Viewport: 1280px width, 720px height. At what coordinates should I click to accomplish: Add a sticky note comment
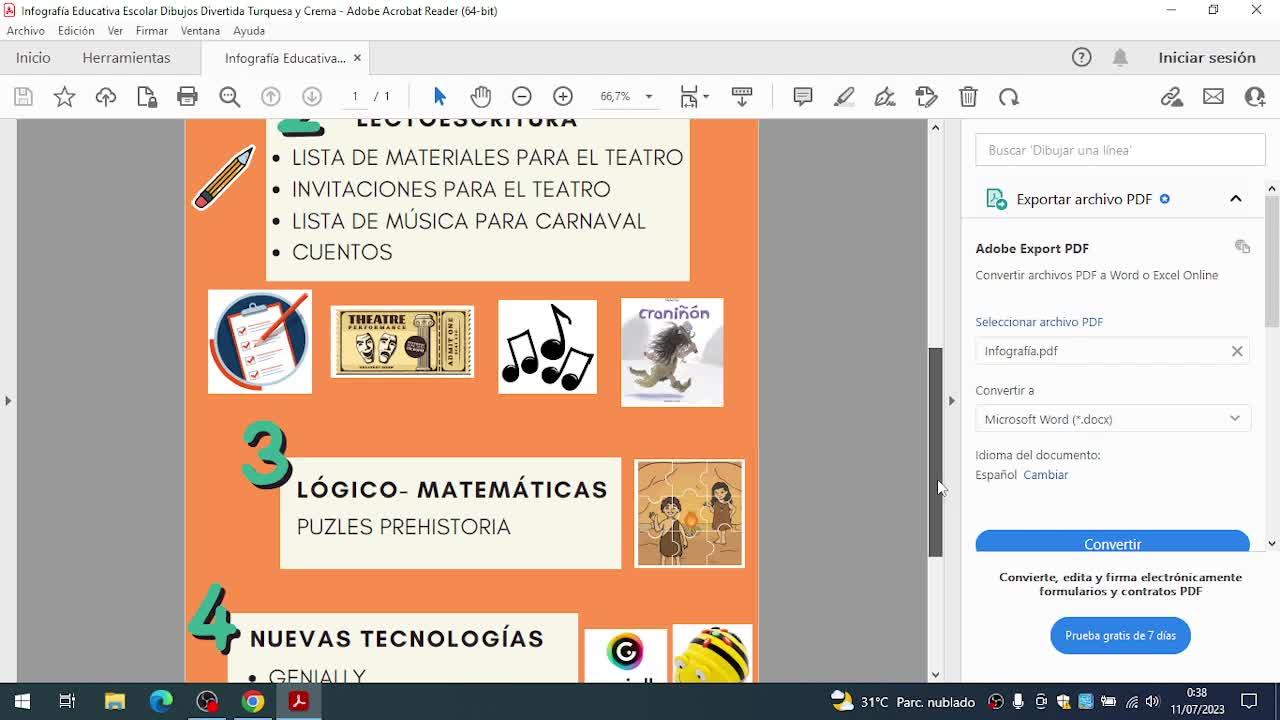802,97
